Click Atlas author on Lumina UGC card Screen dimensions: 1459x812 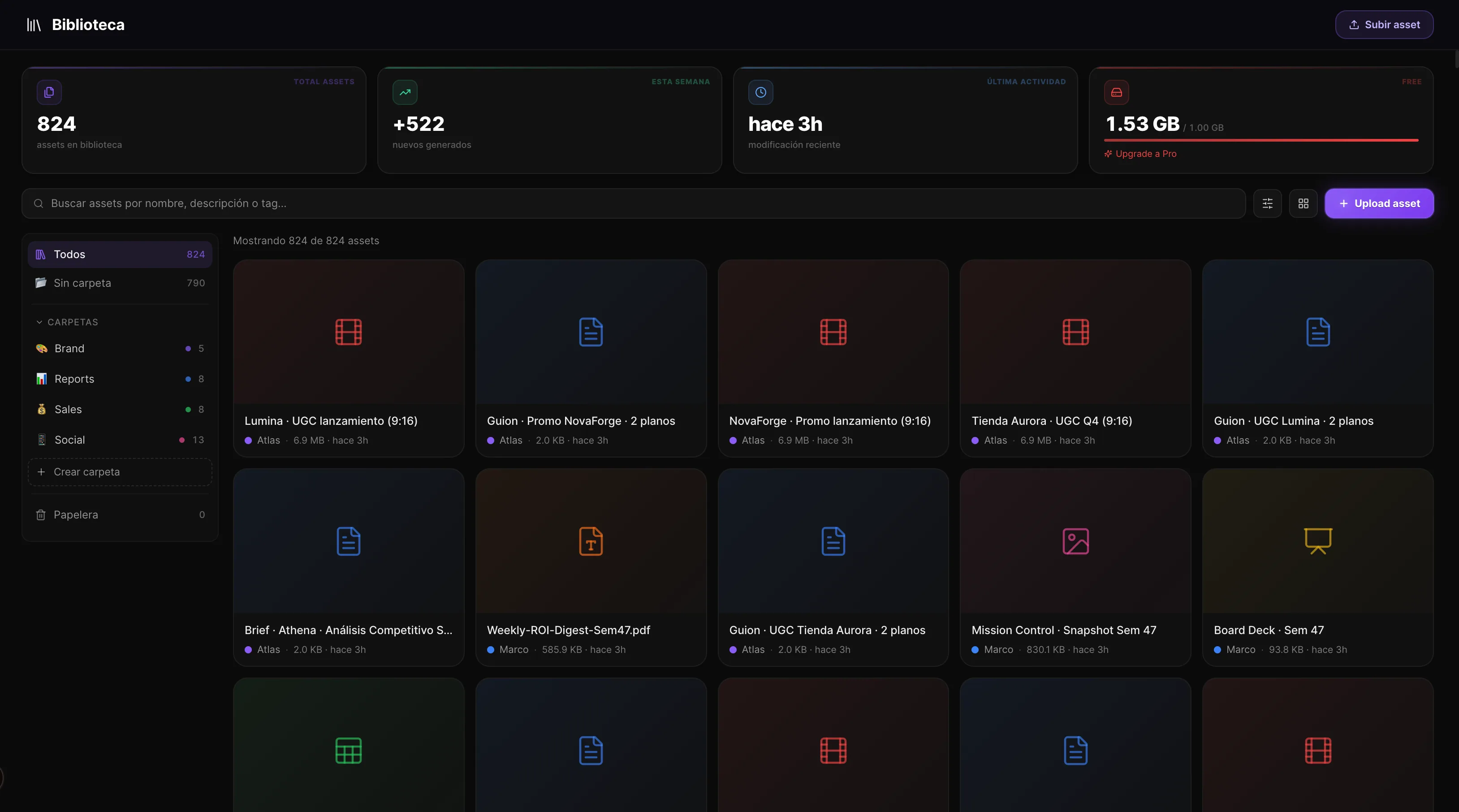[268, 440]
